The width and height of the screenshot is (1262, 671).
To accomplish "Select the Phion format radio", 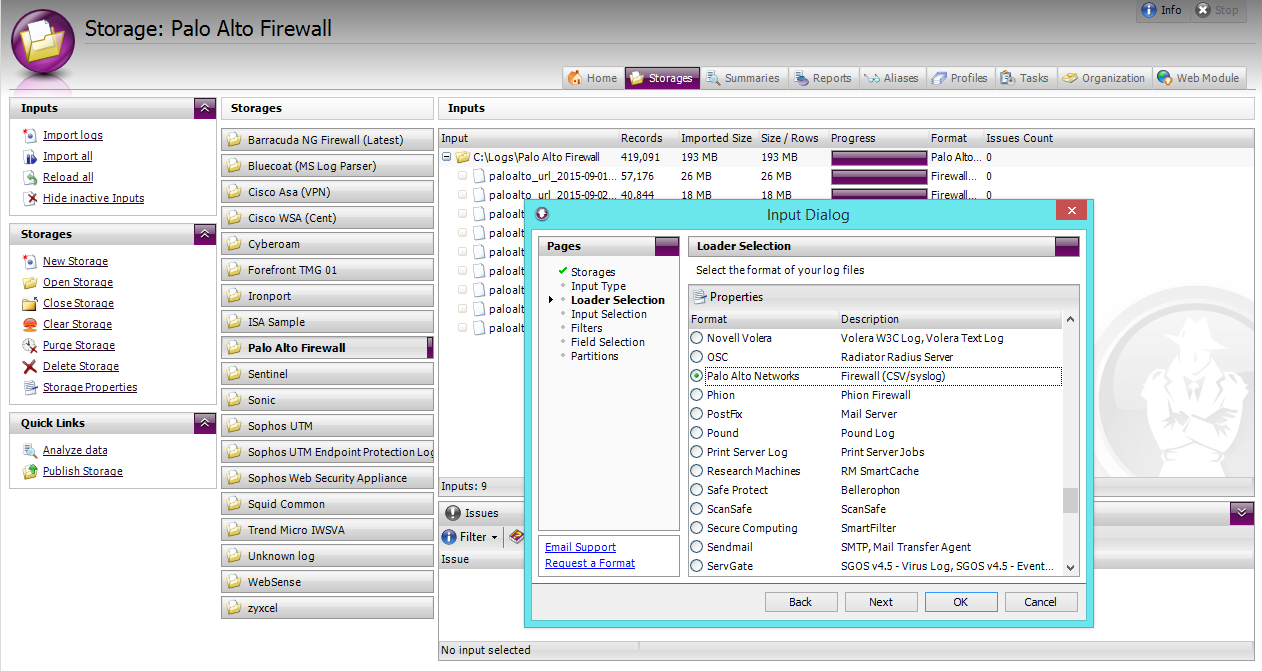I will click(x=697, y=395).
